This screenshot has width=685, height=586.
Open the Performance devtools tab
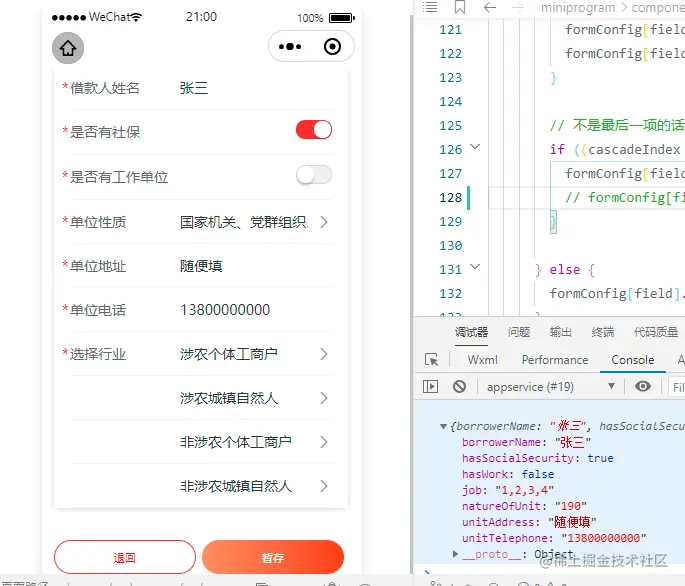(555, 360)
